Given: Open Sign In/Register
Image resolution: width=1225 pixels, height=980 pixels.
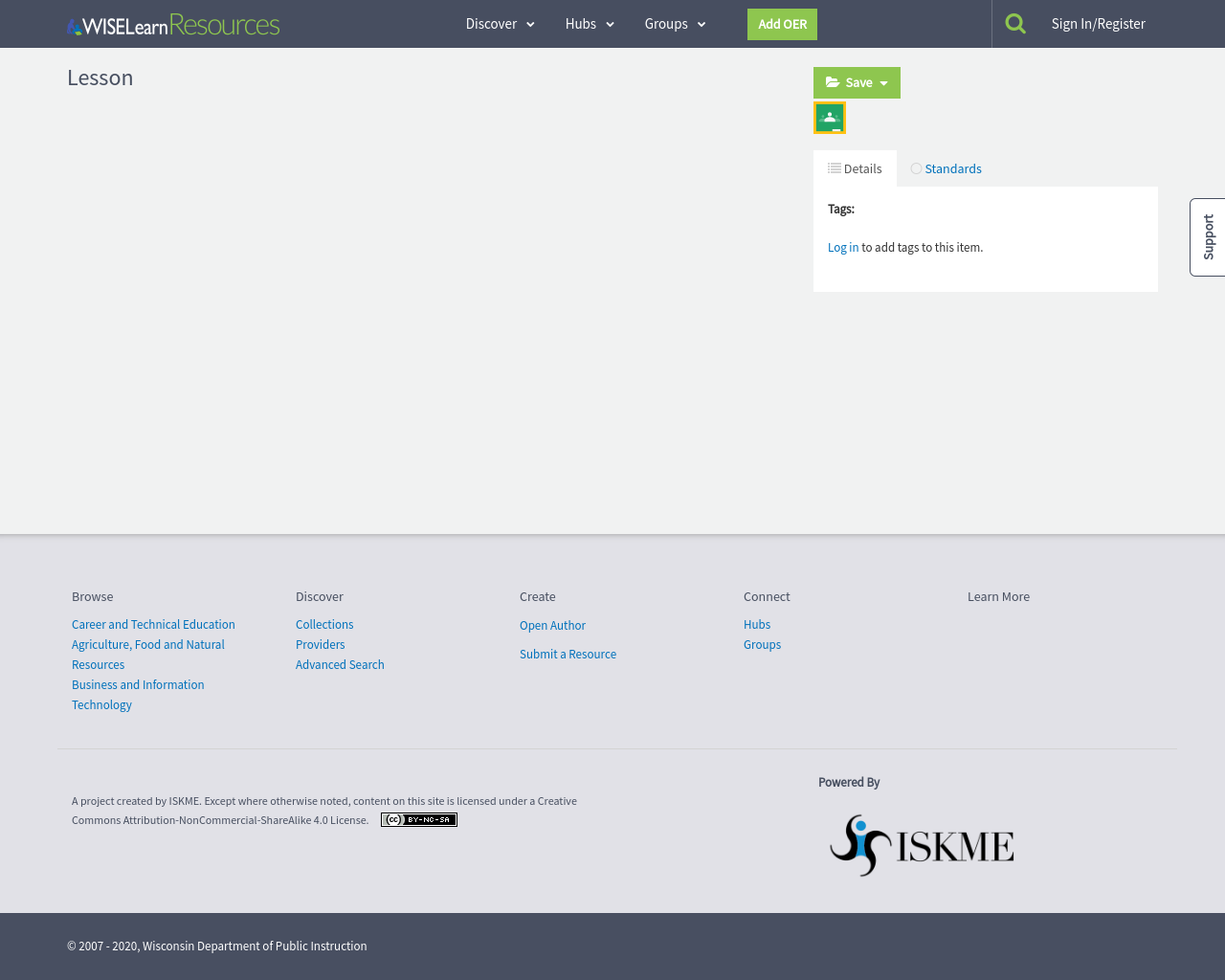Looking at the screenshot, I should (x=1099, y=24).
